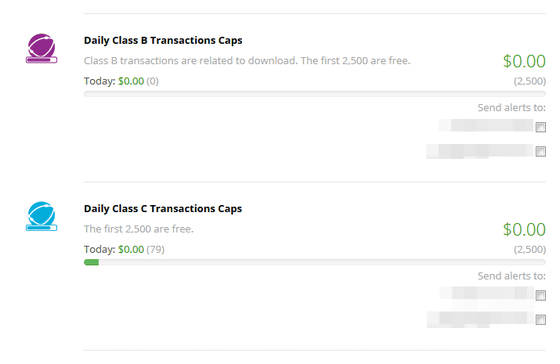Check second alert checkbox under Class B
This screenshot has width=560, height=364.
point(541,151)
